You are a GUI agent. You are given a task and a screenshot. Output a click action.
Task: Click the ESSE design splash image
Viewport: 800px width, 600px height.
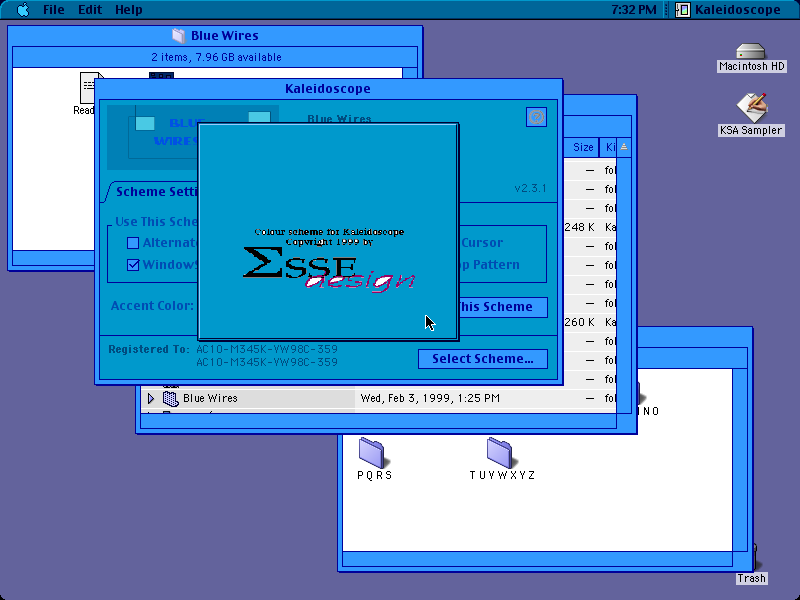(x=328, y=232)
